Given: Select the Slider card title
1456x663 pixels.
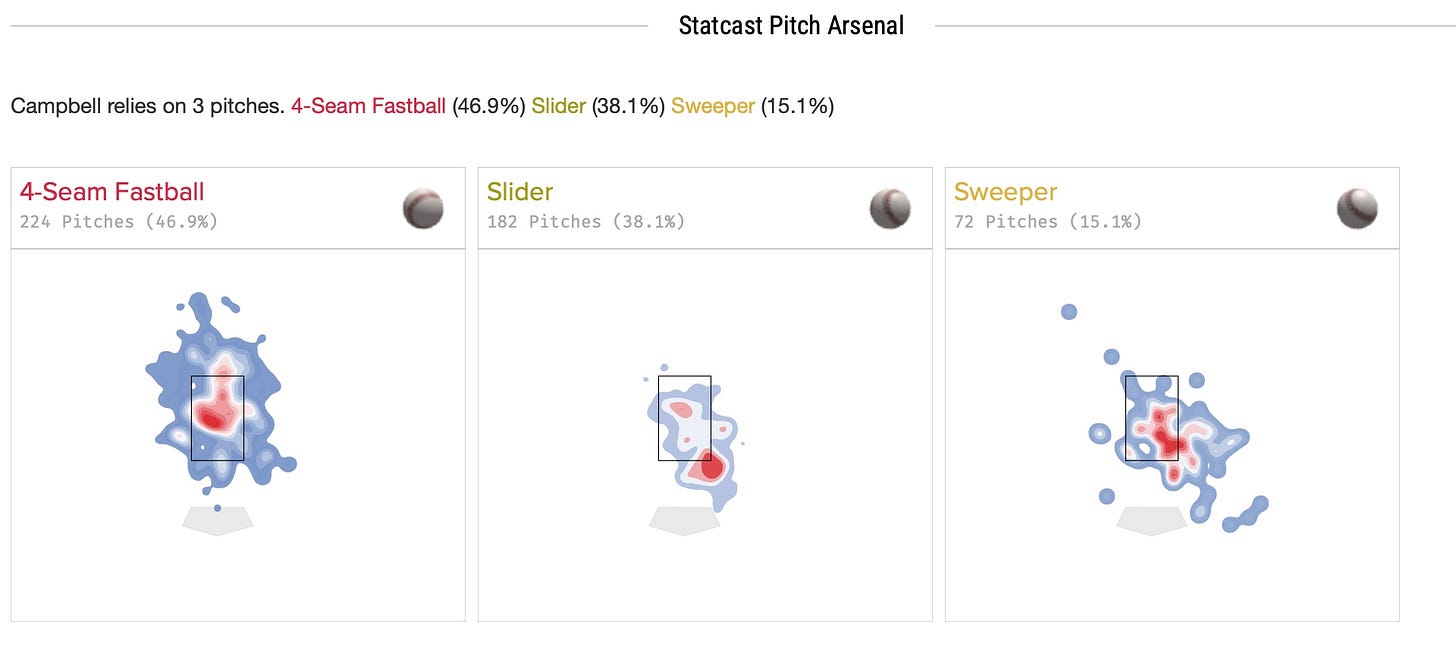Looking at the screenshot, I should (520, 192).
